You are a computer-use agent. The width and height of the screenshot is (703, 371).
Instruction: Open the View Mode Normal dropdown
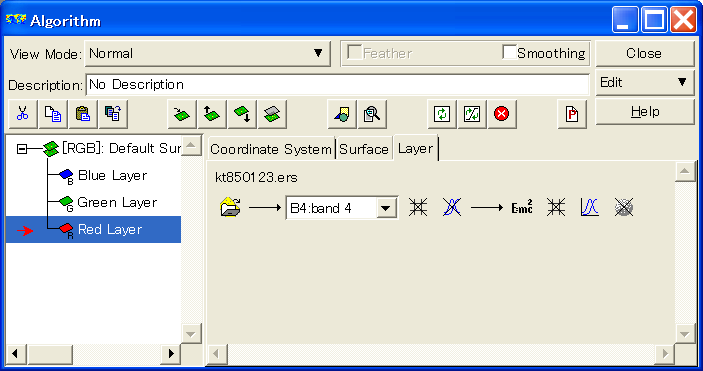pyautogui.click(x=208, y=53)
